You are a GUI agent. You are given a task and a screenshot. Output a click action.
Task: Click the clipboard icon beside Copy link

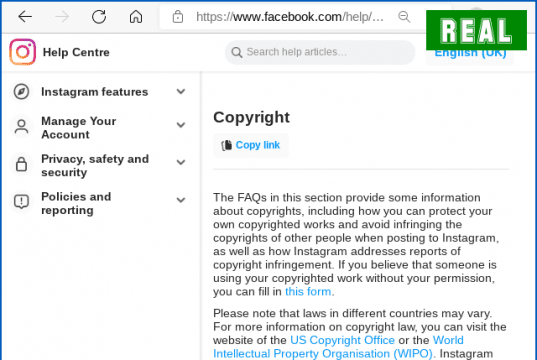click(x=226, y=145)
